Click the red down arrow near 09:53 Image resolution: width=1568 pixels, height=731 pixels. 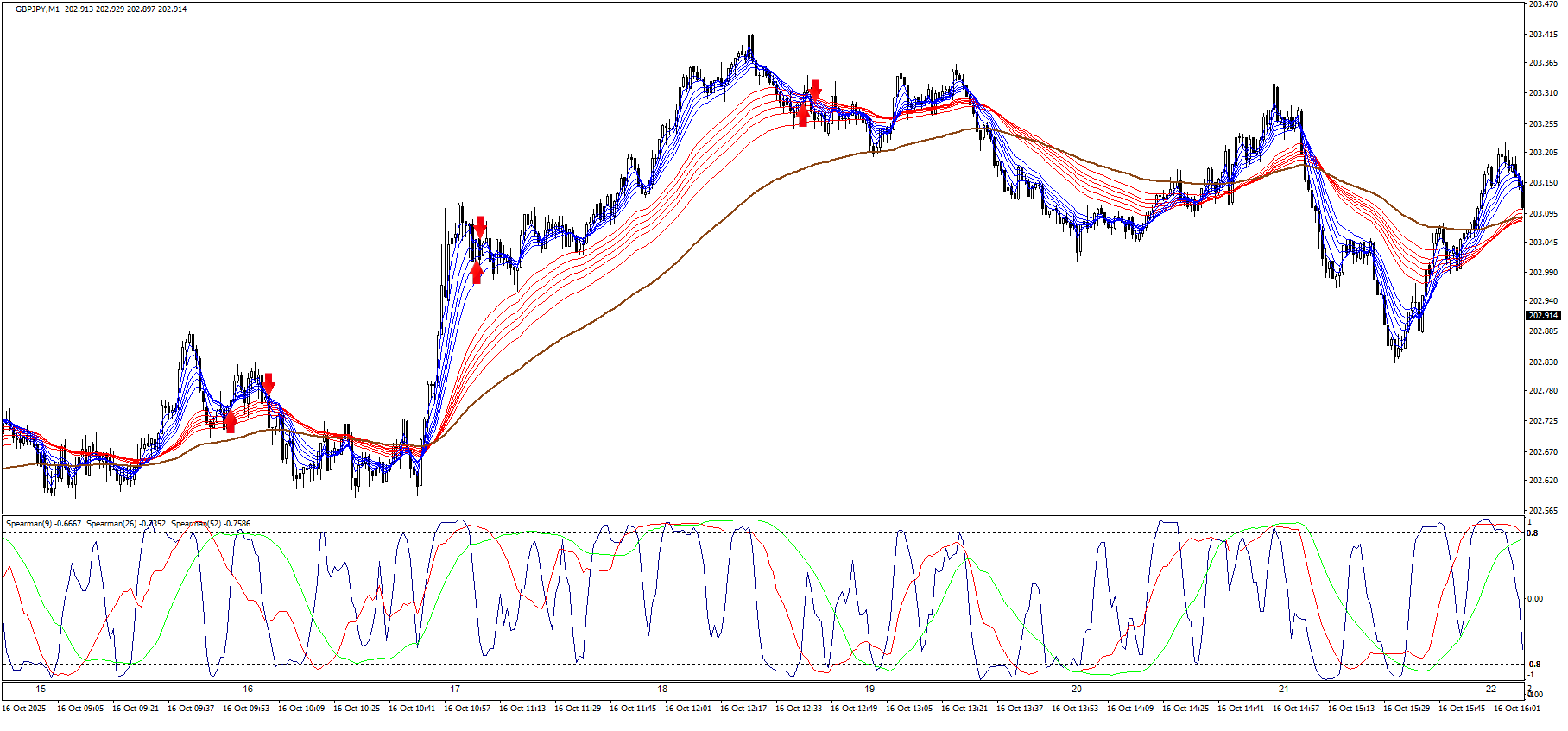269,383
